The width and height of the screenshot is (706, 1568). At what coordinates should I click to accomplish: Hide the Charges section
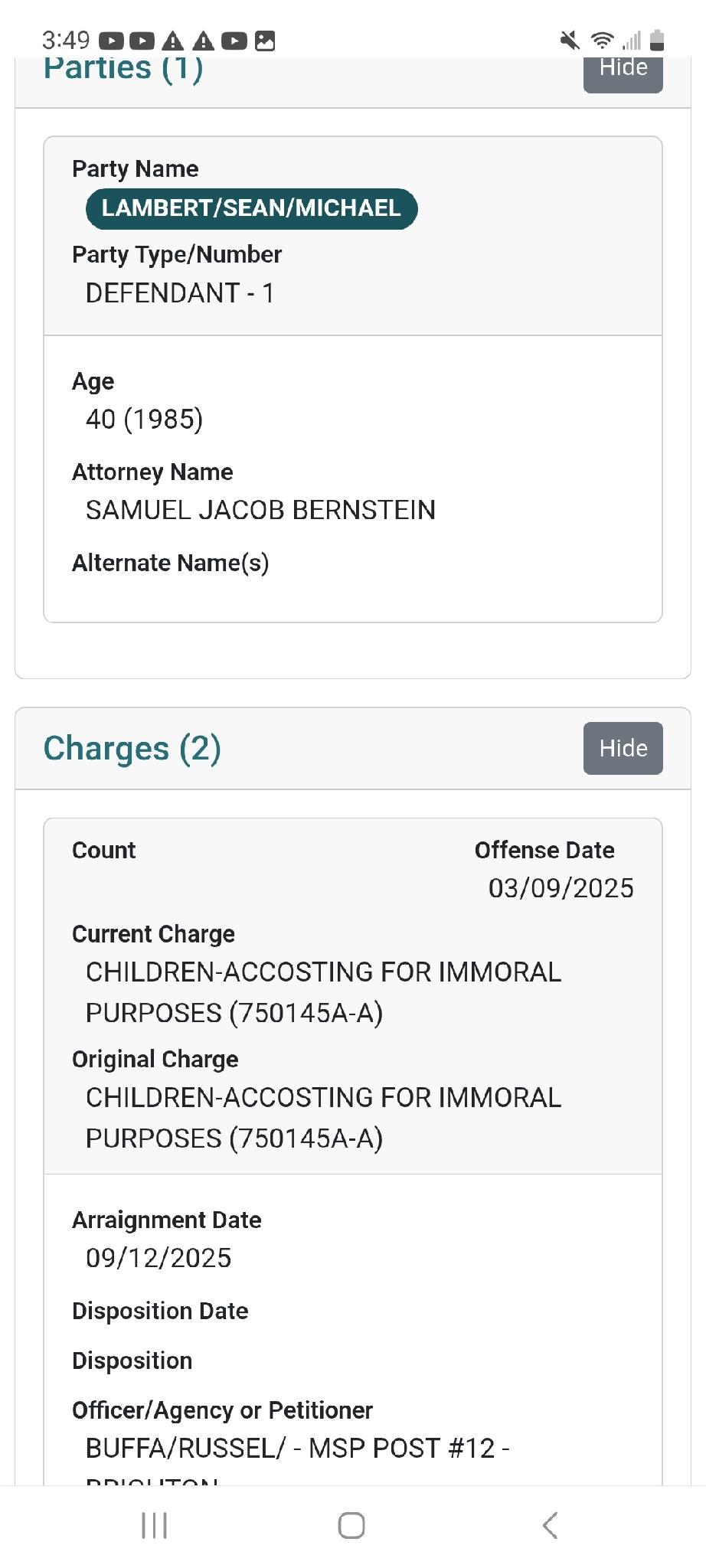(623, 748)
